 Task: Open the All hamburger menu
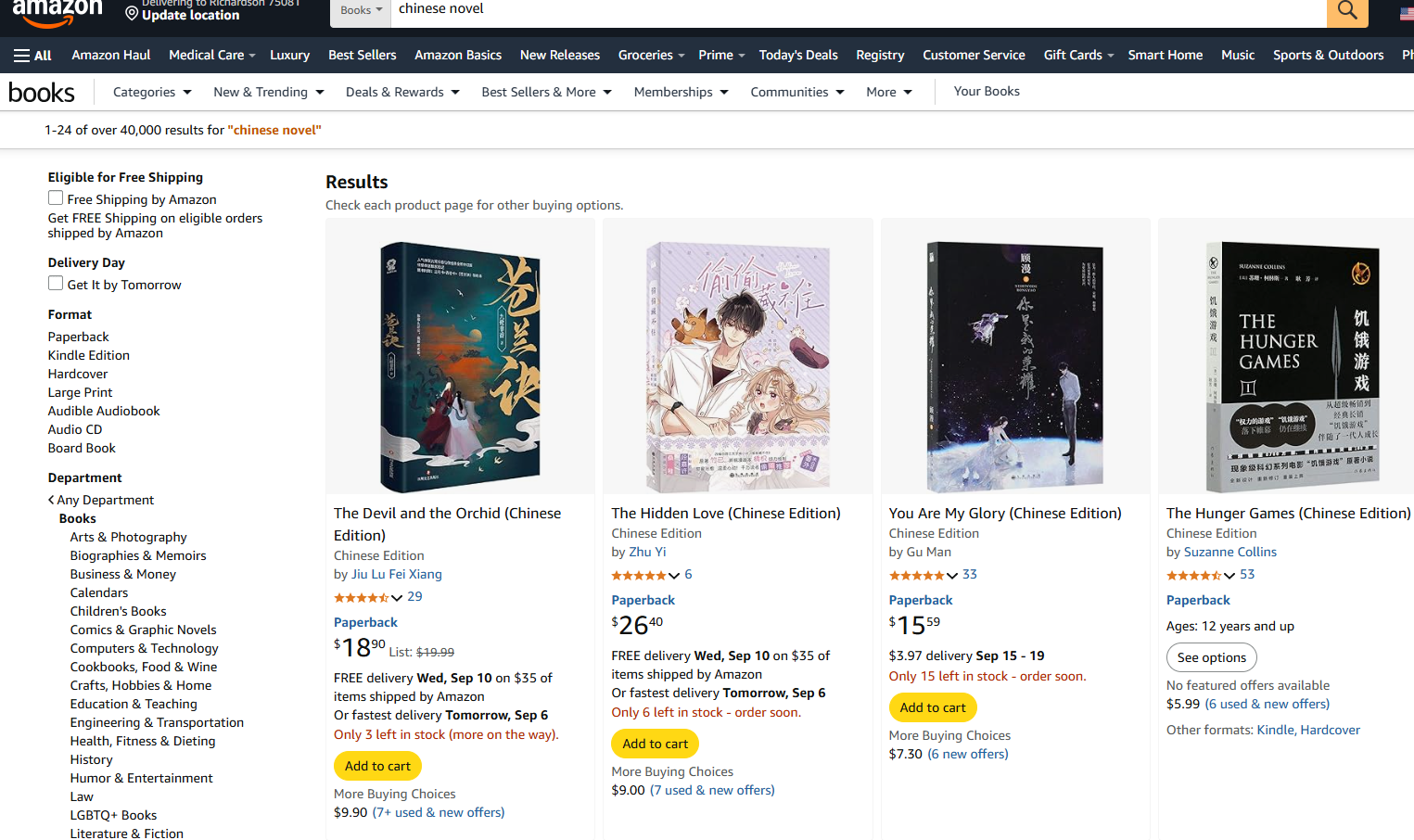(x=32, y=56)
